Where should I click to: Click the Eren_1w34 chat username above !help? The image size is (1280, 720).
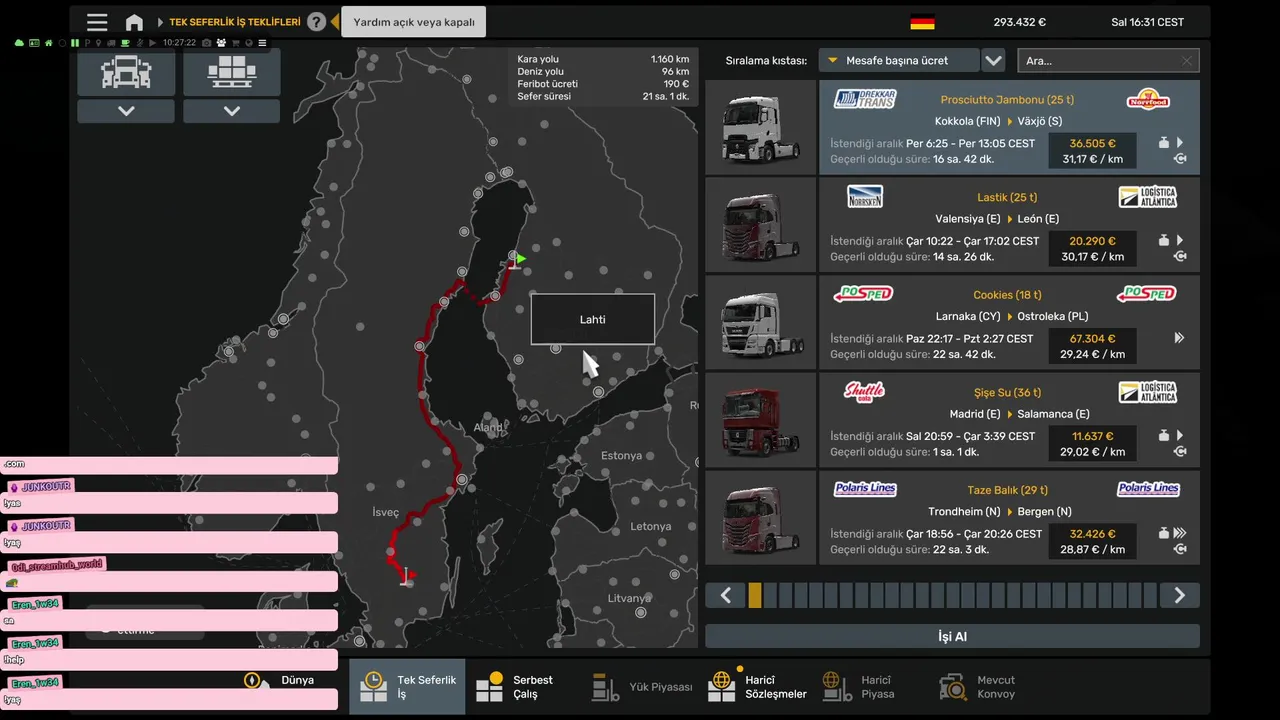pos(35,643)
